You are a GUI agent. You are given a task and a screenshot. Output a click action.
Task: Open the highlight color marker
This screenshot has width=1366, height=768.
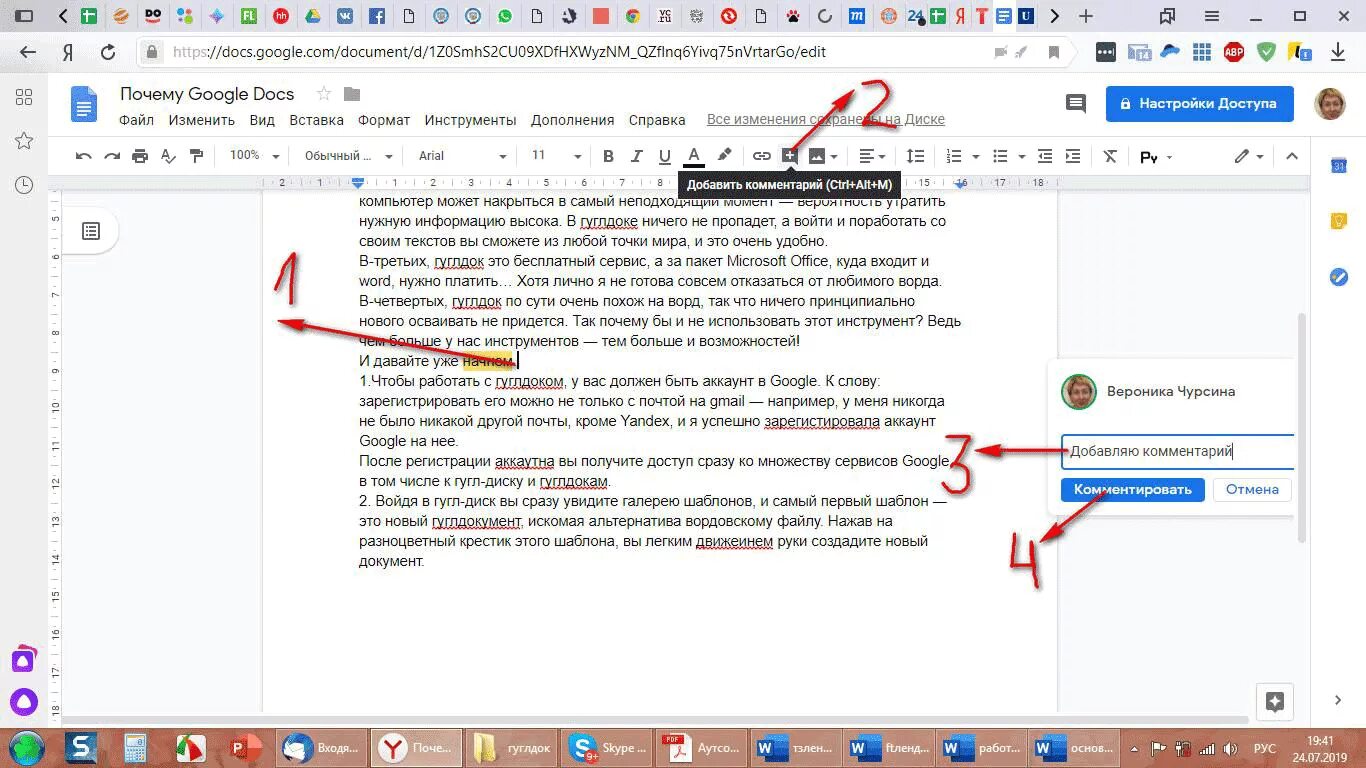click(x=725, y=156)
